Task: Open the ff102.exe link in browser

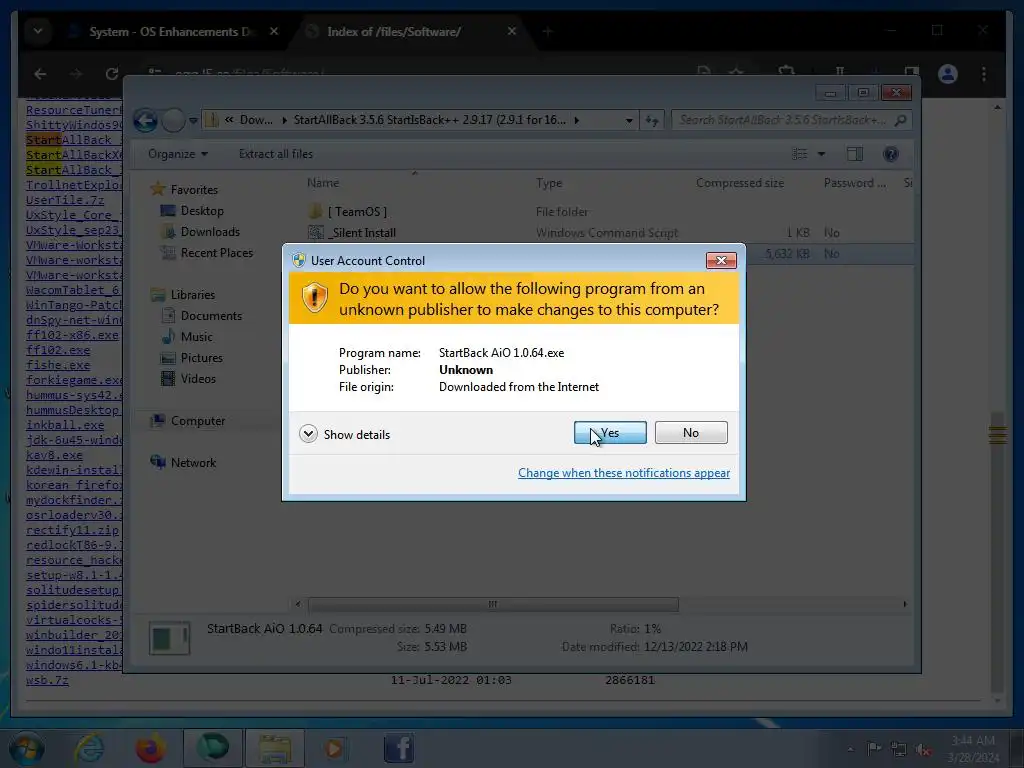Action: tap(58, 350)
